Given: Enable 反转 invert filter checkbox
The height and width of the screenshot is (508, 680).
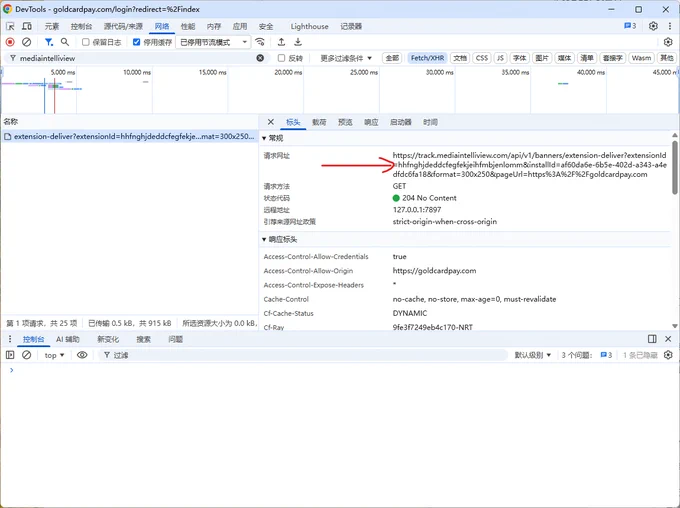Looking at the screenshot, I should coord(281,58).
